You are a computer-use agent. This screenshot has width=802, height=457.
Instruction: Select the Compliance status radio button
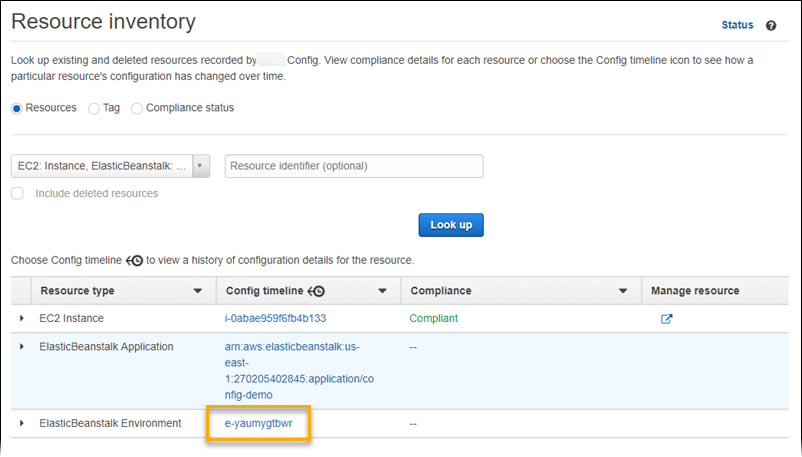click(137, 108)
